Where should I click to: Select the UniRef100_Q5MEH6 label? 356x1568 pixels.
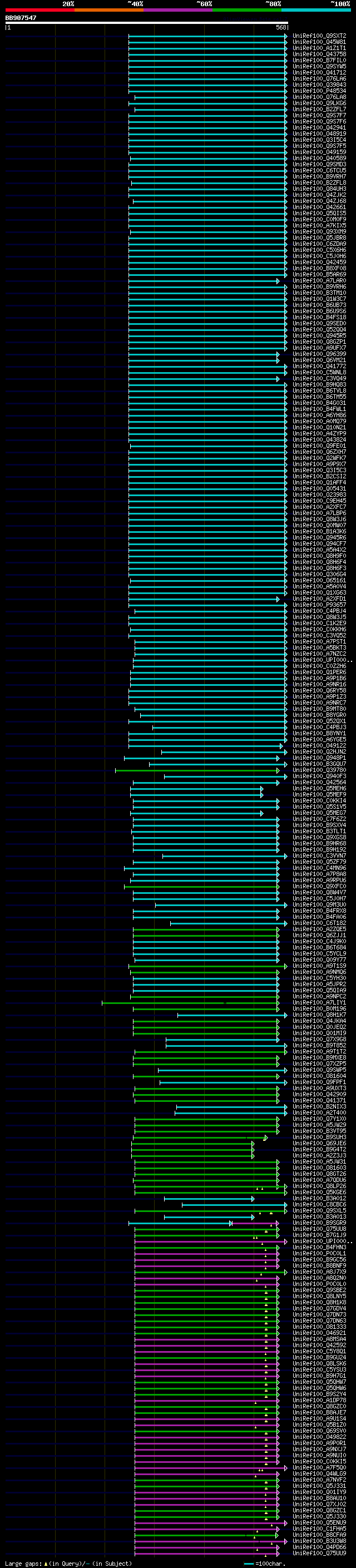tap(319, 788)
